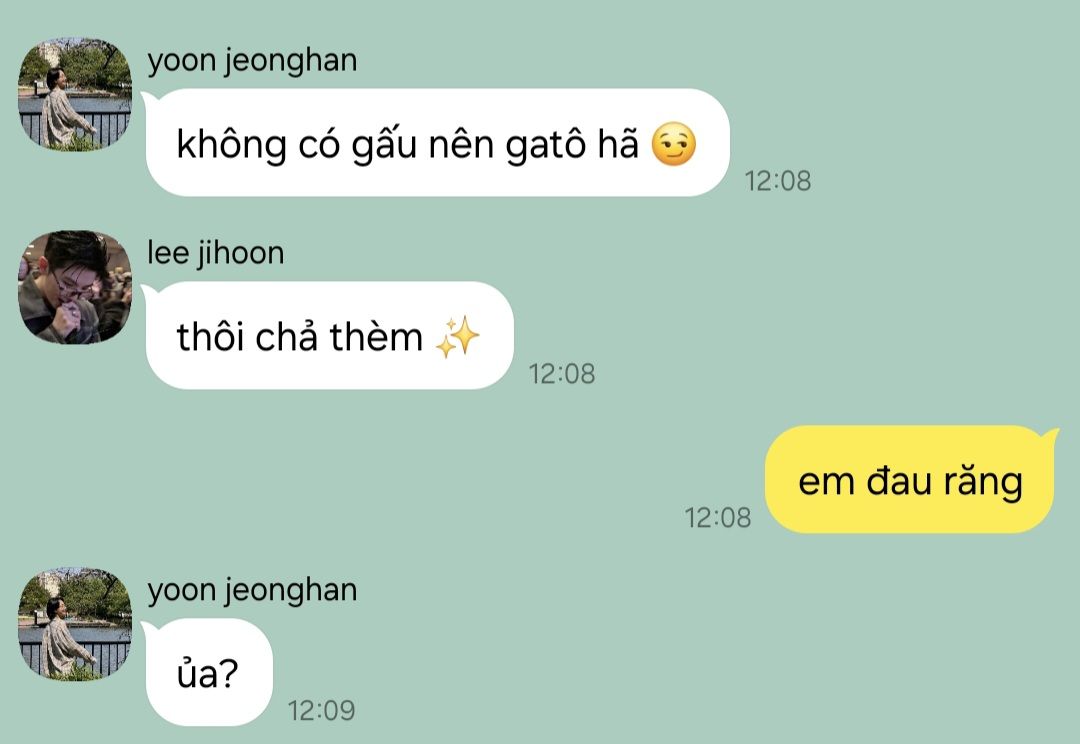Screen dimensions: 1080x744
Task: Click the 12:08 timestamp after first message
Action: click(x=778, y=181)
